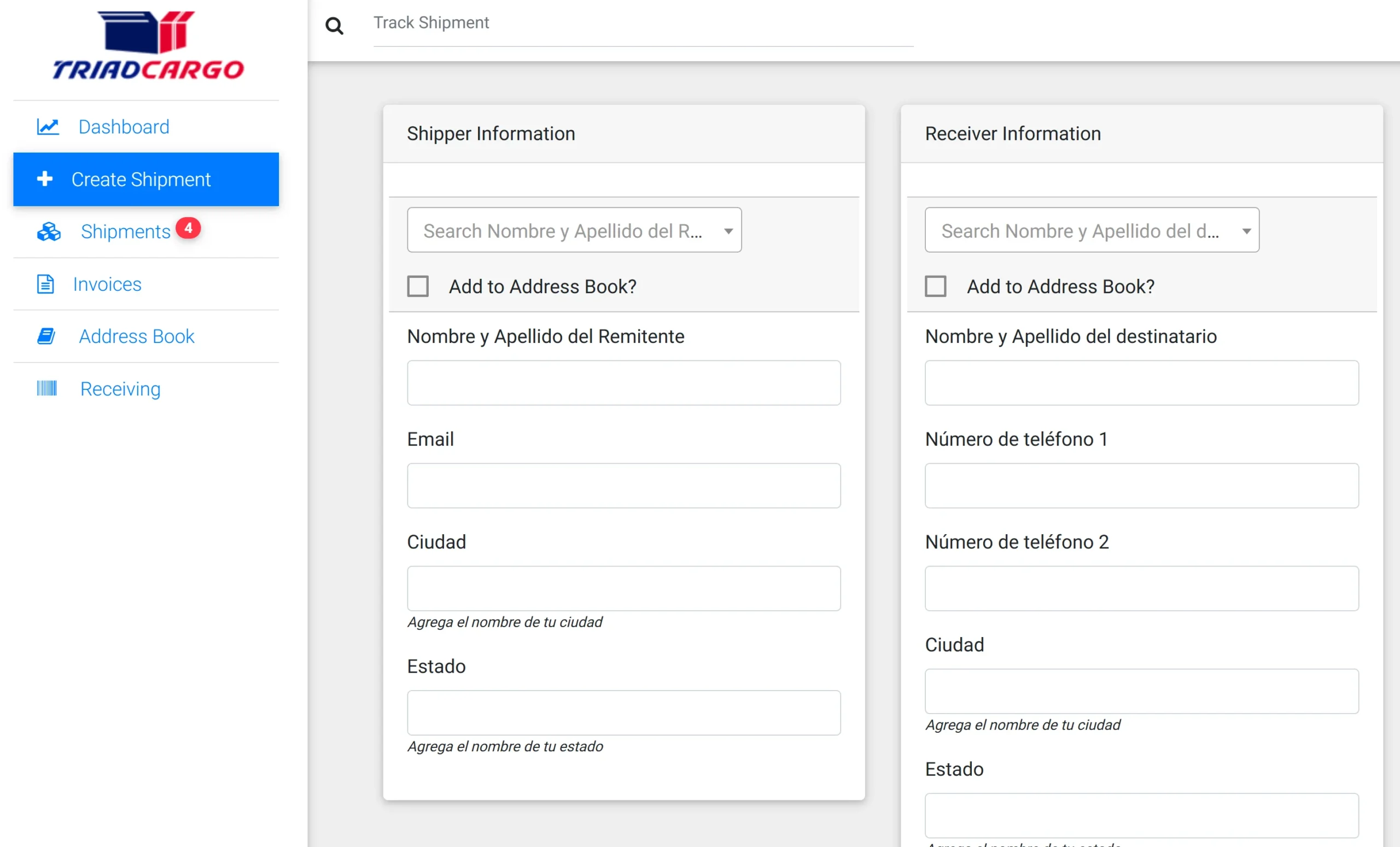Click the search magnifier icon
The height and width of the screenshot is (847, 1400).
click(334, 25)
